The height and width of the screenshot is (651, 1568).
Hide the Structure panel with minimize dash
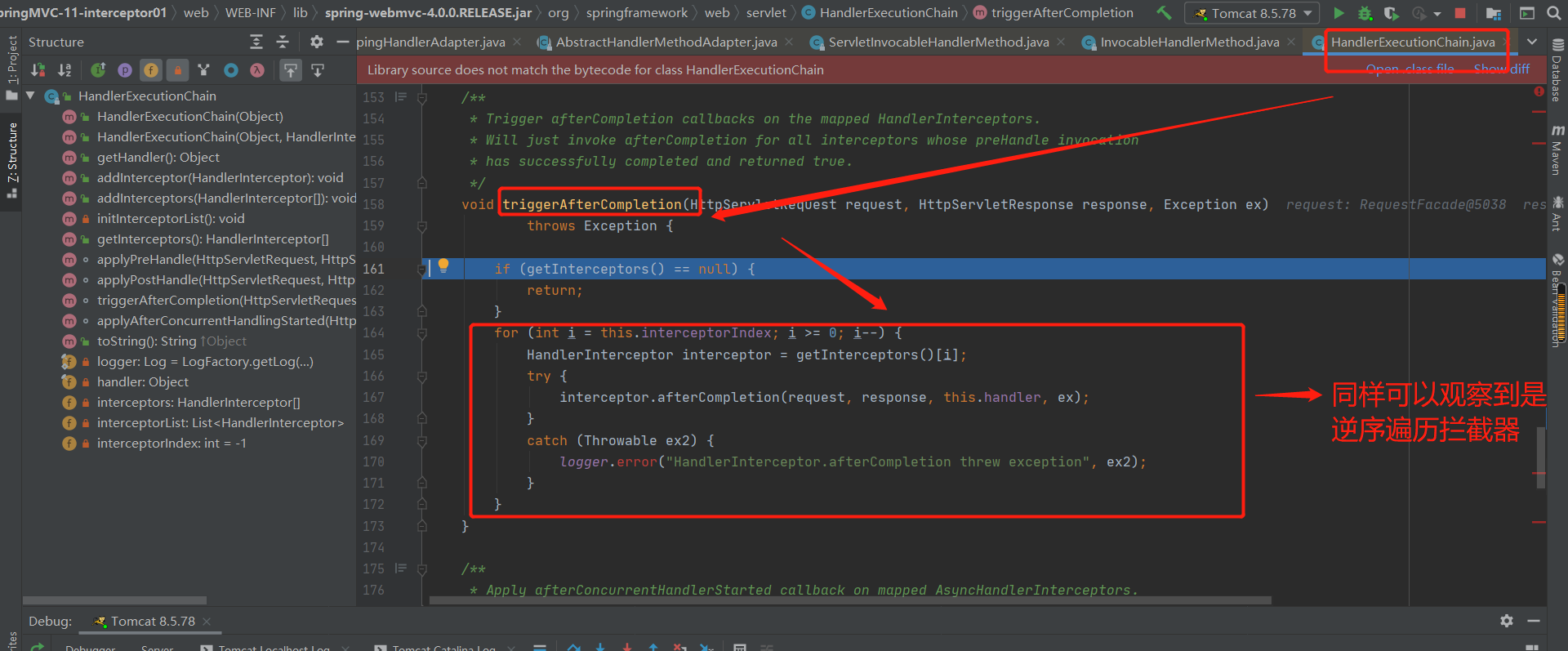click(342, 42)
